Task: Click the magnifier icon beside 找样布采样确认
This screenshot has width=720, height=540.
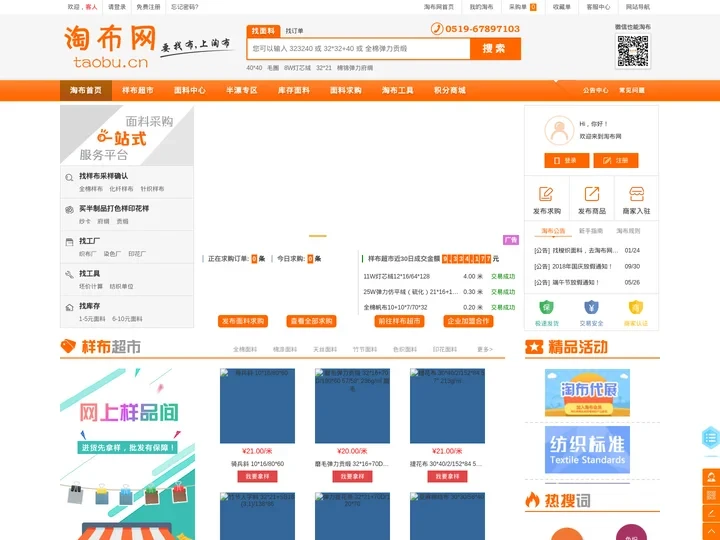Action: click(x=69, y=178)
